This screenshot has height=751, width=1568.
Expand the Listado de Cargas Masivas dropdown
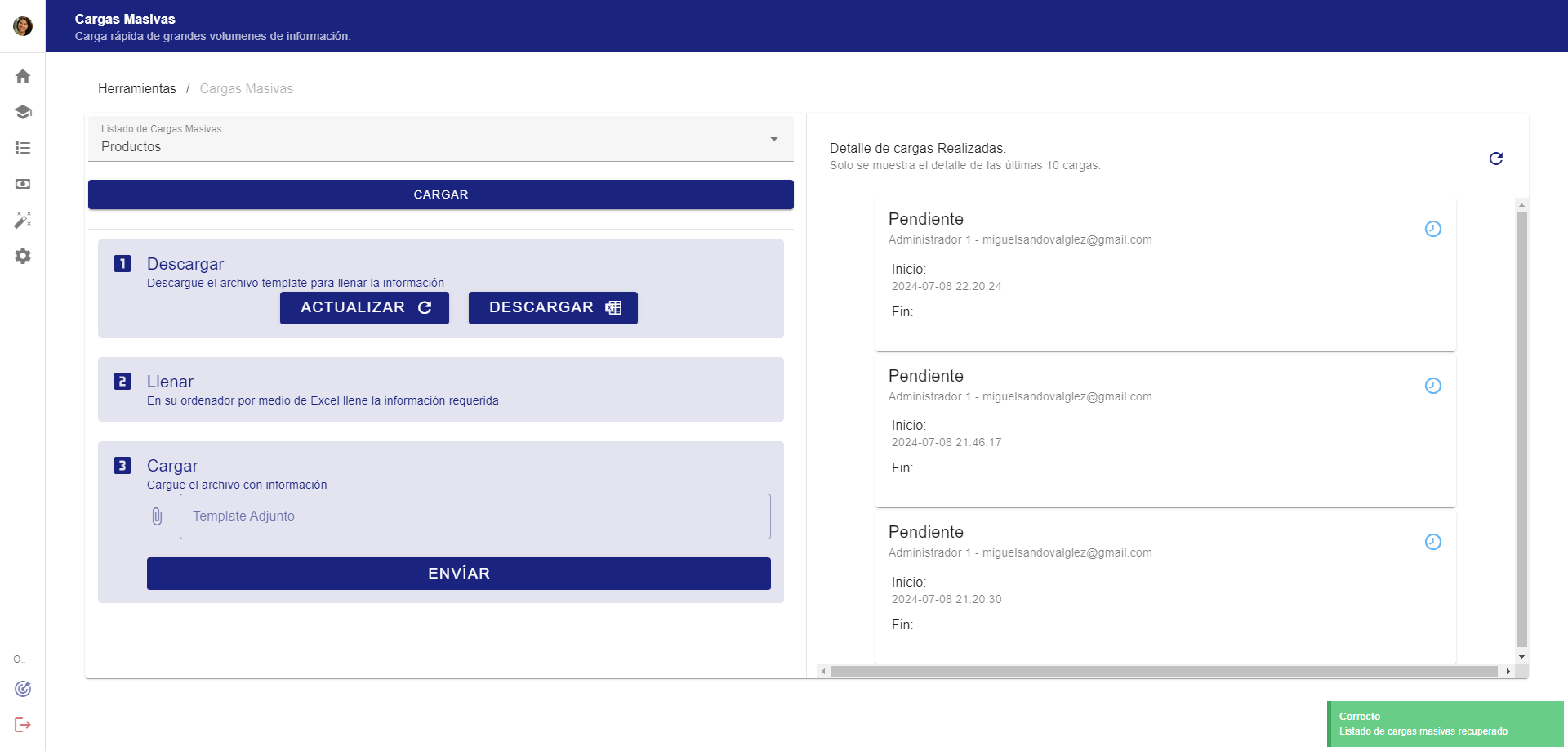(441, 139)
